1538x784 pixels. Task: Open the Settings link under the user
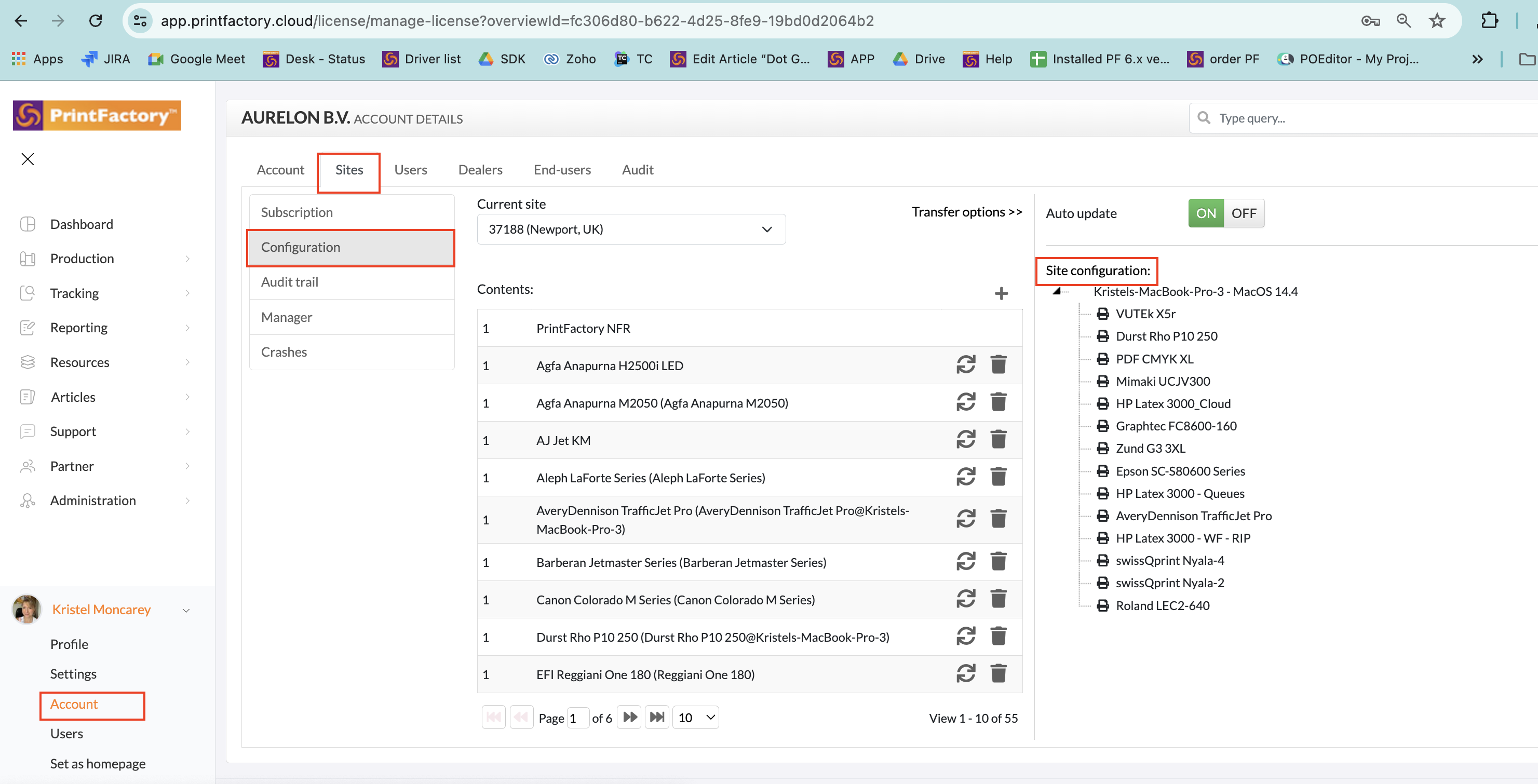[x=73, y=673]
